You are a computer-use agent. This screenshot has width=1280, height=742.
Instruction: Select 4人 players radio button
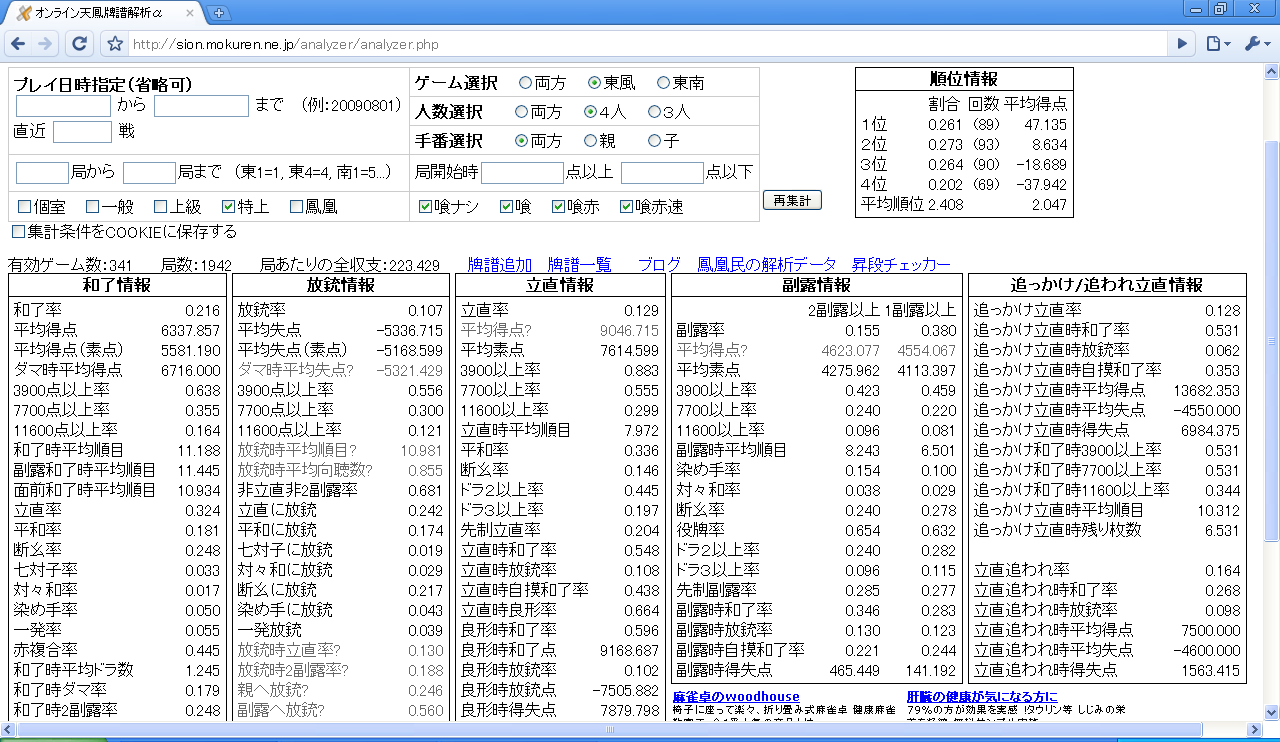point(590,112)
